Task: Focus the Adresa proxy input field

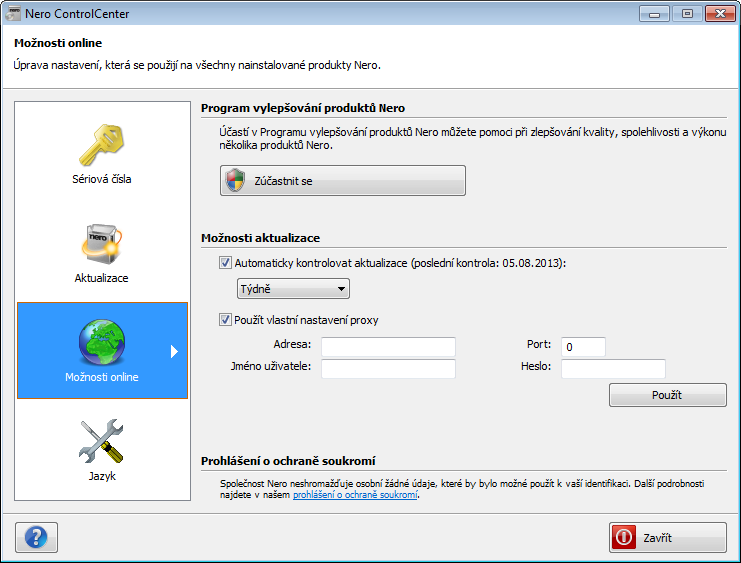Action: click(x=388, y=346)
